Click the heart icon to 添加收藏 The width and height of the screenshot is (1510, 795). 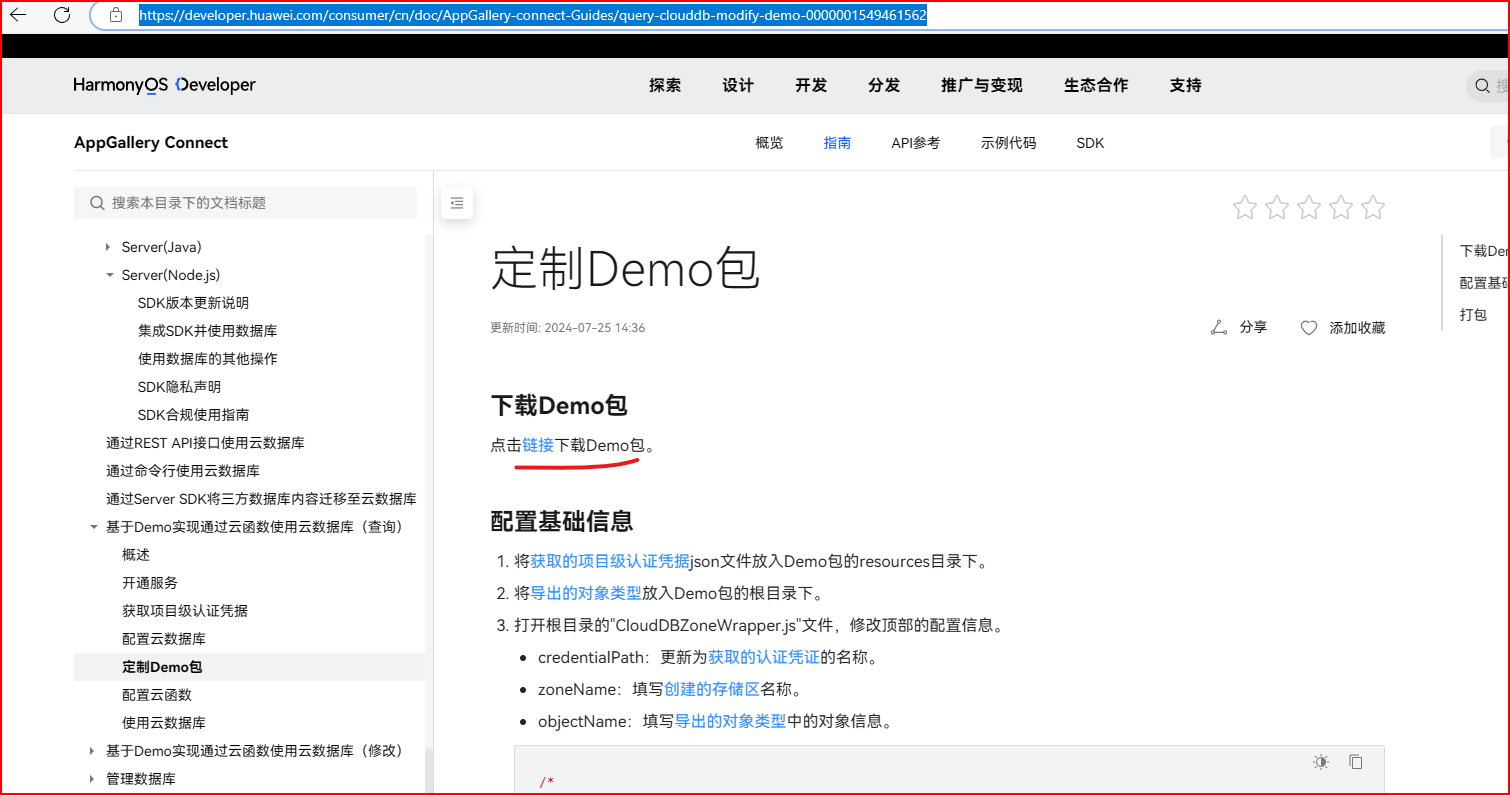[1309, 328]
